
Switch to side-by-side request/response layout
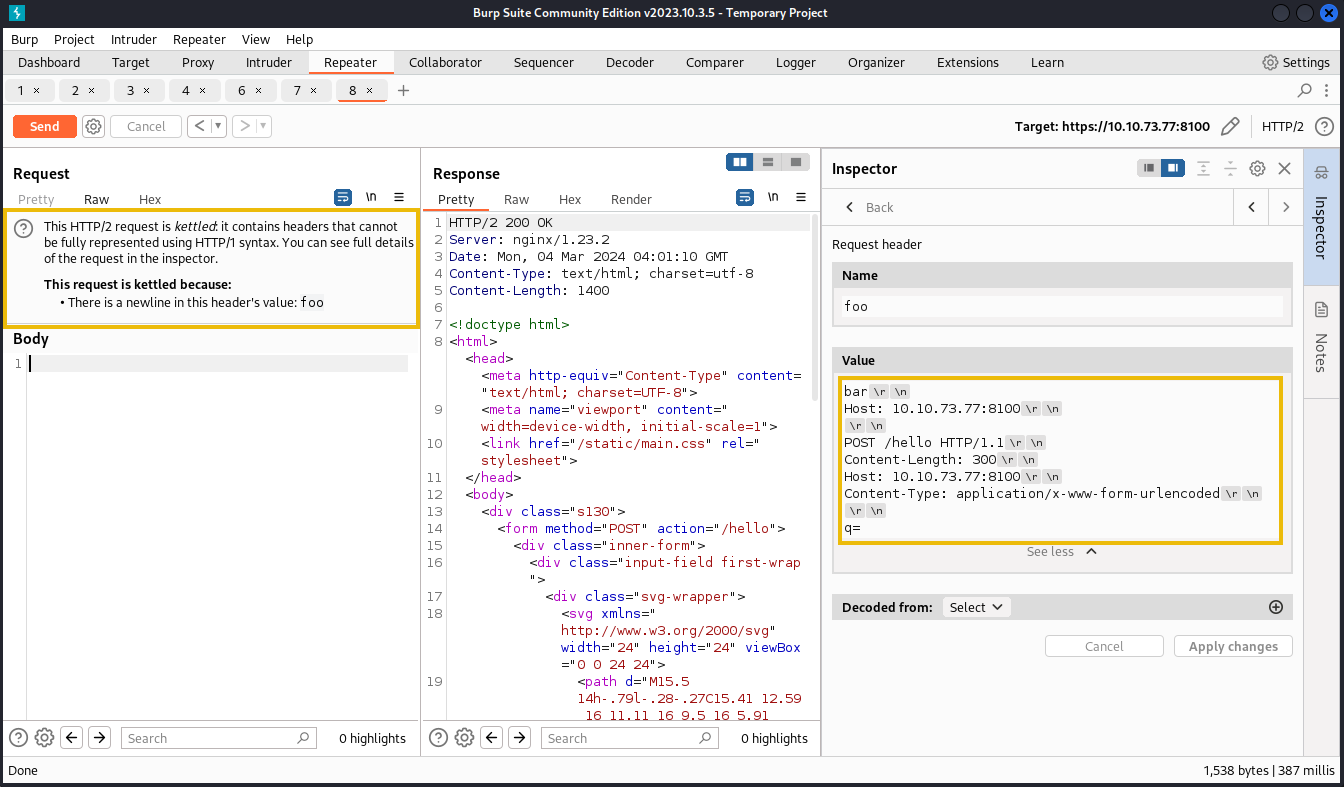pos(740,162)
